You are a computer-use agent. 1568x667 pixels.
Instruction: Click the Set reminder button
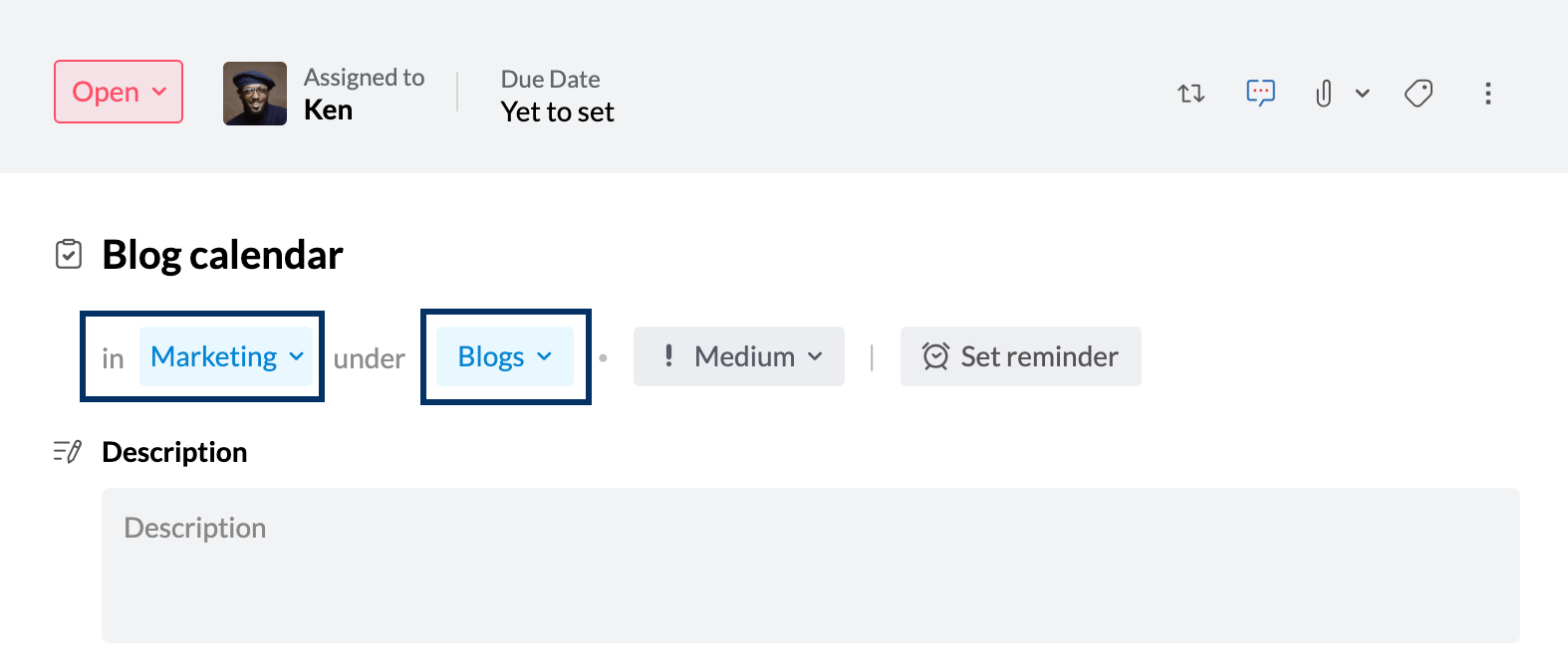[1021, 356]
